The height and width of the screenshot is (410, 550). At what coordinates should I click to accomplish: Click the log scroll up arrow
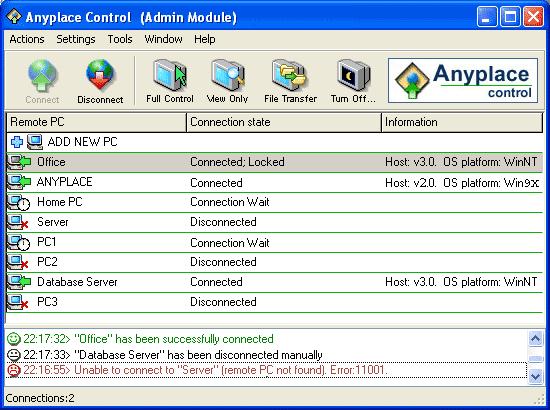536,338
